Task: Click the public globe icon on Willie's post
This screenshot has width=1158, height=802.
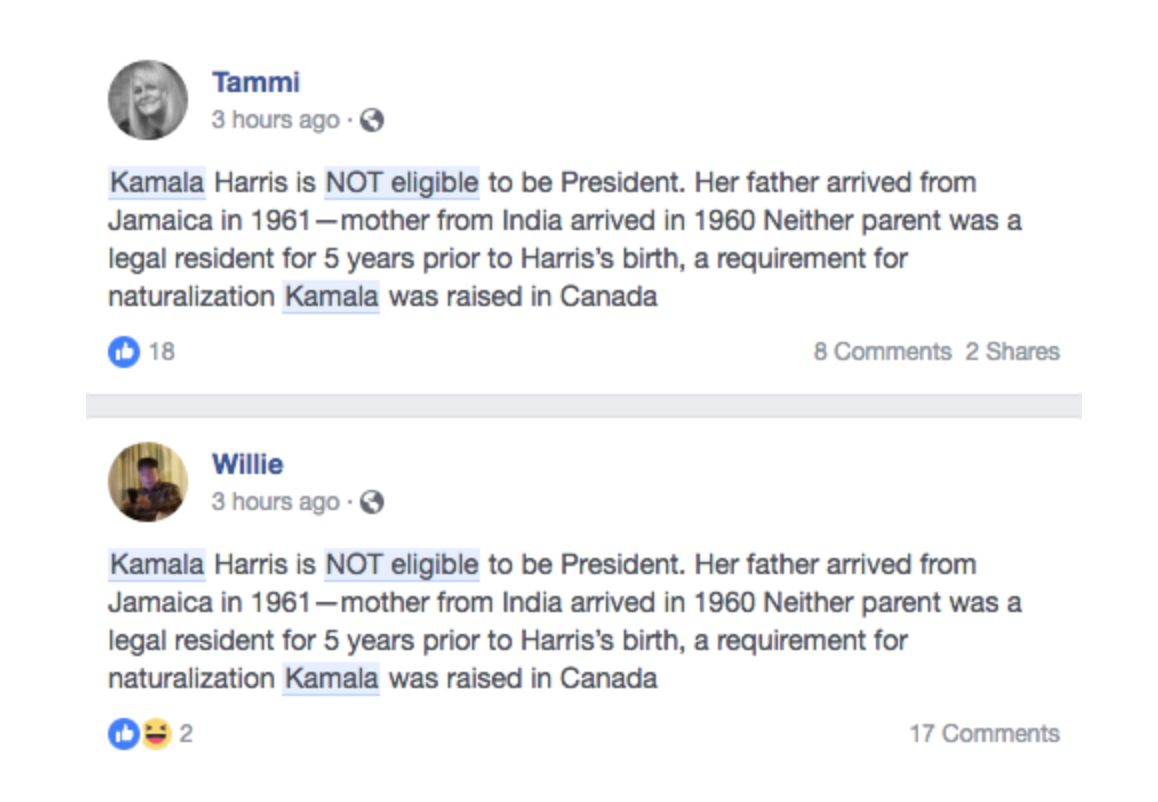Action: [371, 501]
